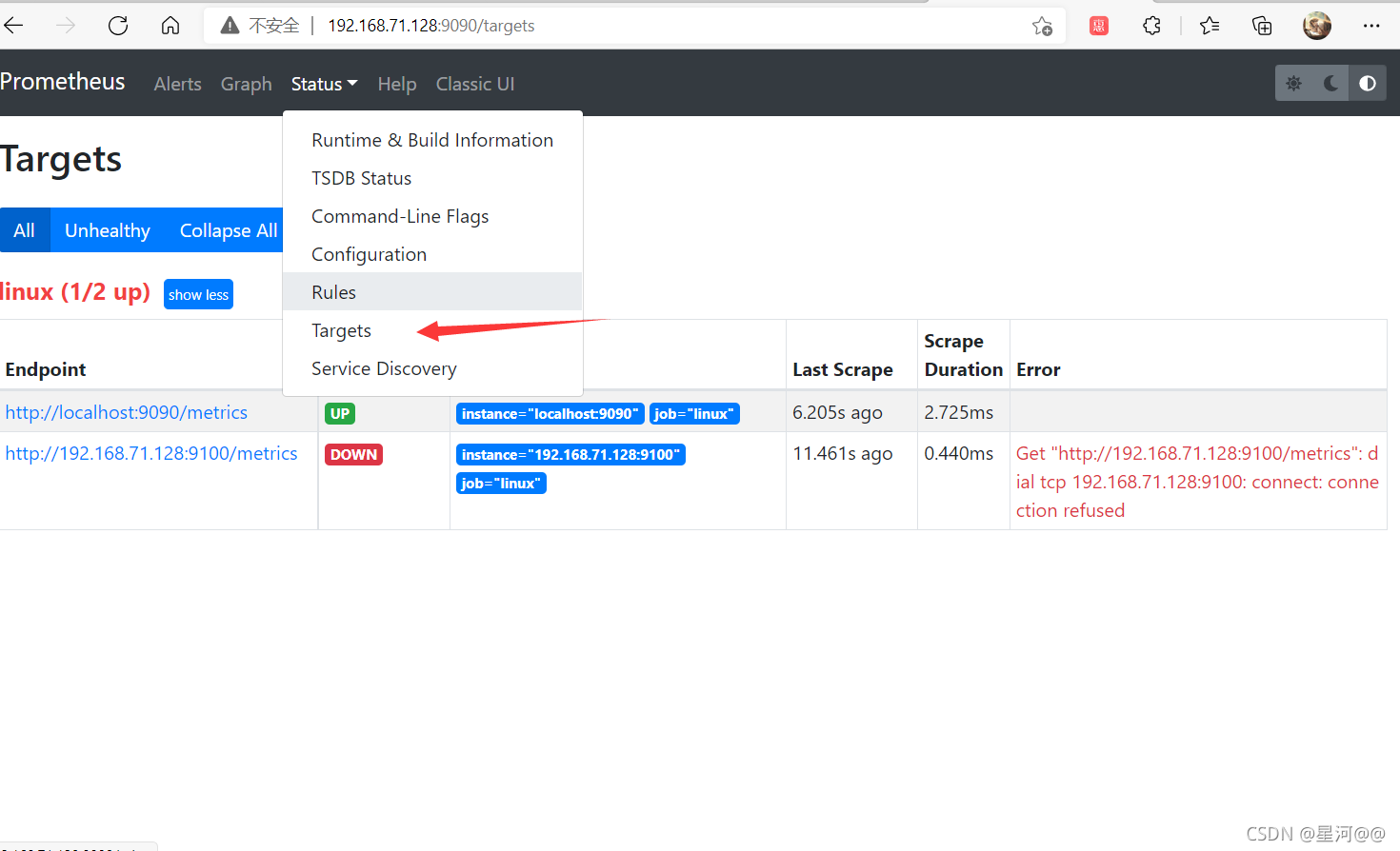Open the Configuration menu entry
The width and height of the screenshot is (1400, 851).
[432, 254]
